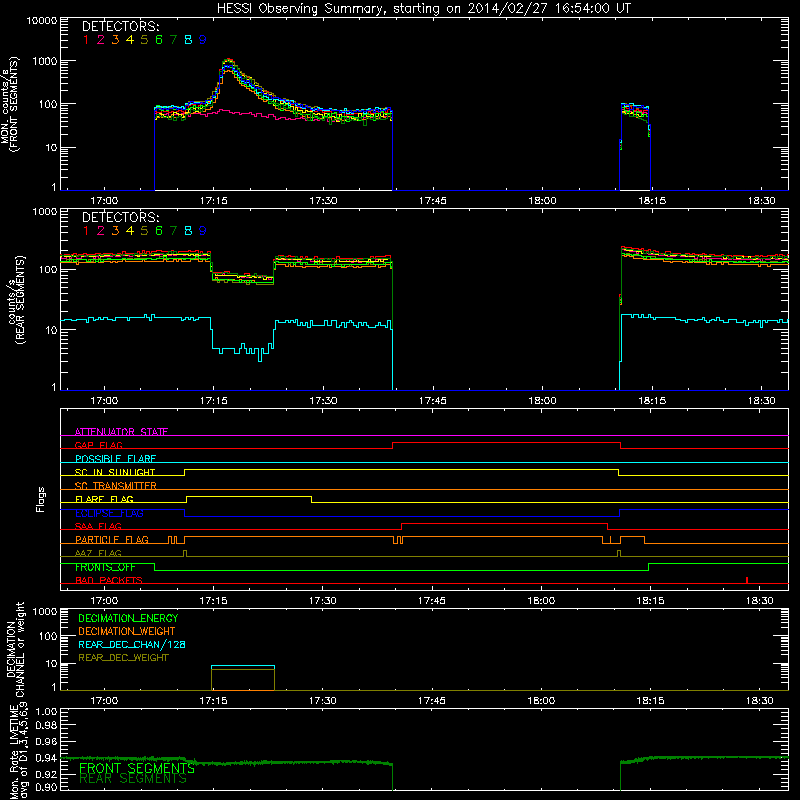
Task: Click red detector number 1 in the rear segments legend
Action: tap(86, 231)
